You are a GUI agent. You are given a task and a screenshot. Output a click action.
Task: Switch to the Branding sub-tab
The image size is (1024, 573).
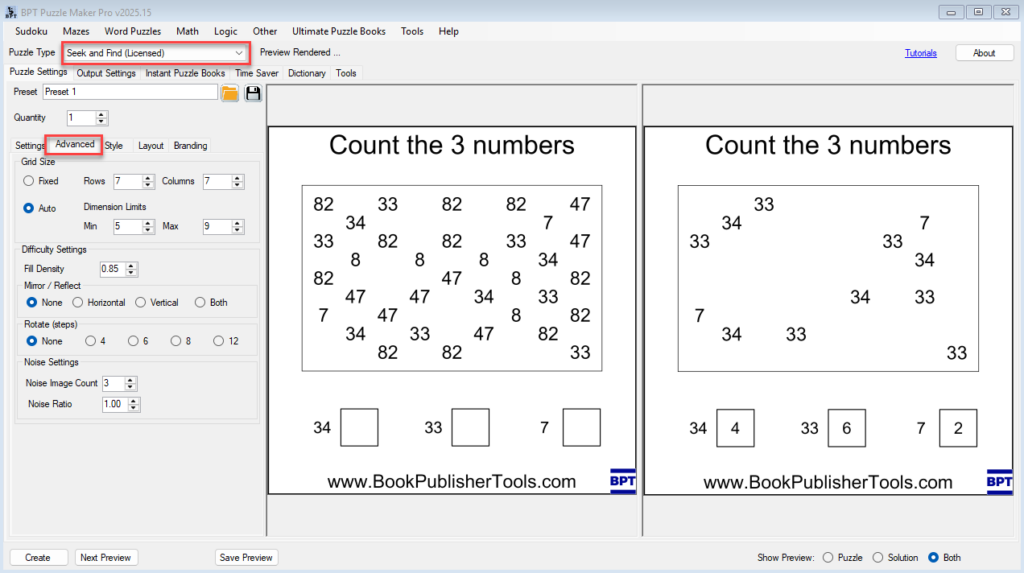click(x=190, y=145)
